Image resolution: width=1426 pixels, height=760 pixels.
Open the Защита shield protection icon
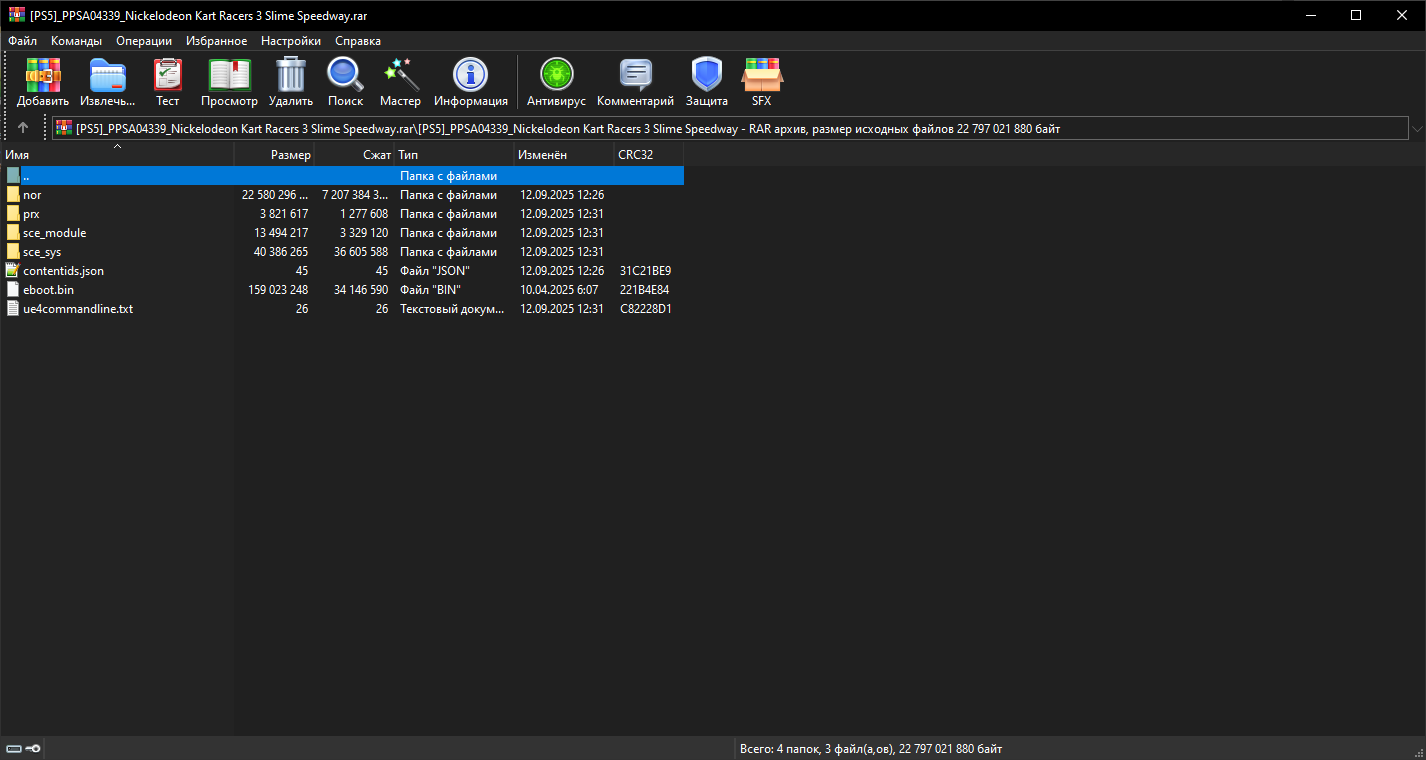(706, 76)
